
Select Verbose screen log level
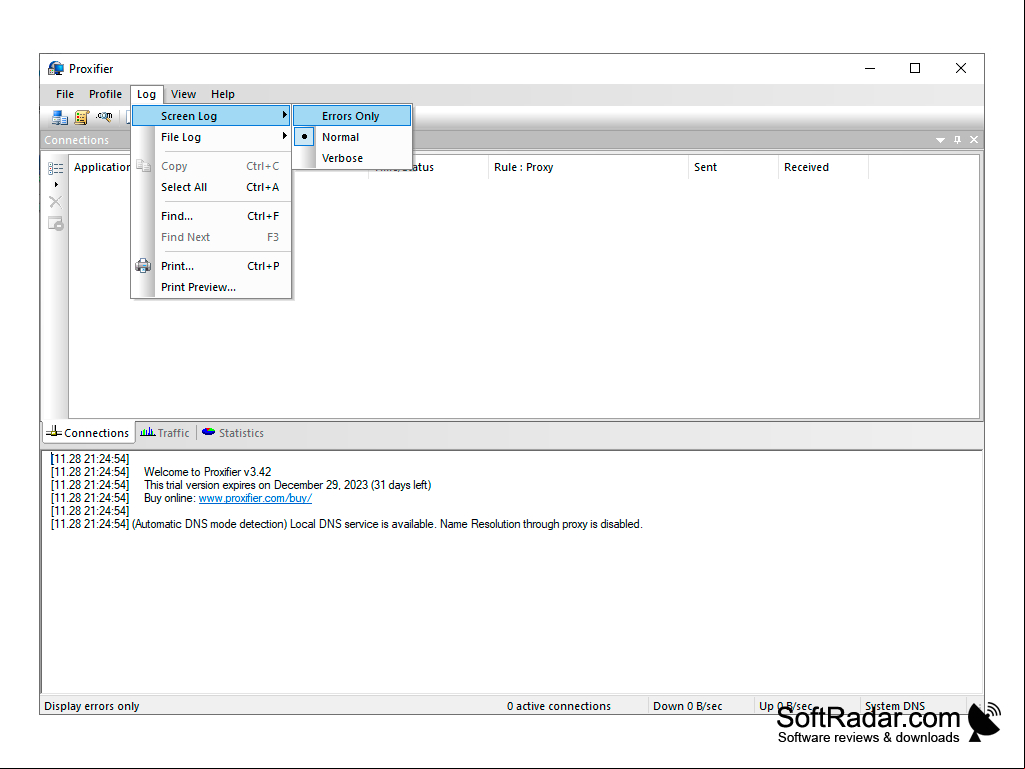pyautogui.click(x=352, y=158)
